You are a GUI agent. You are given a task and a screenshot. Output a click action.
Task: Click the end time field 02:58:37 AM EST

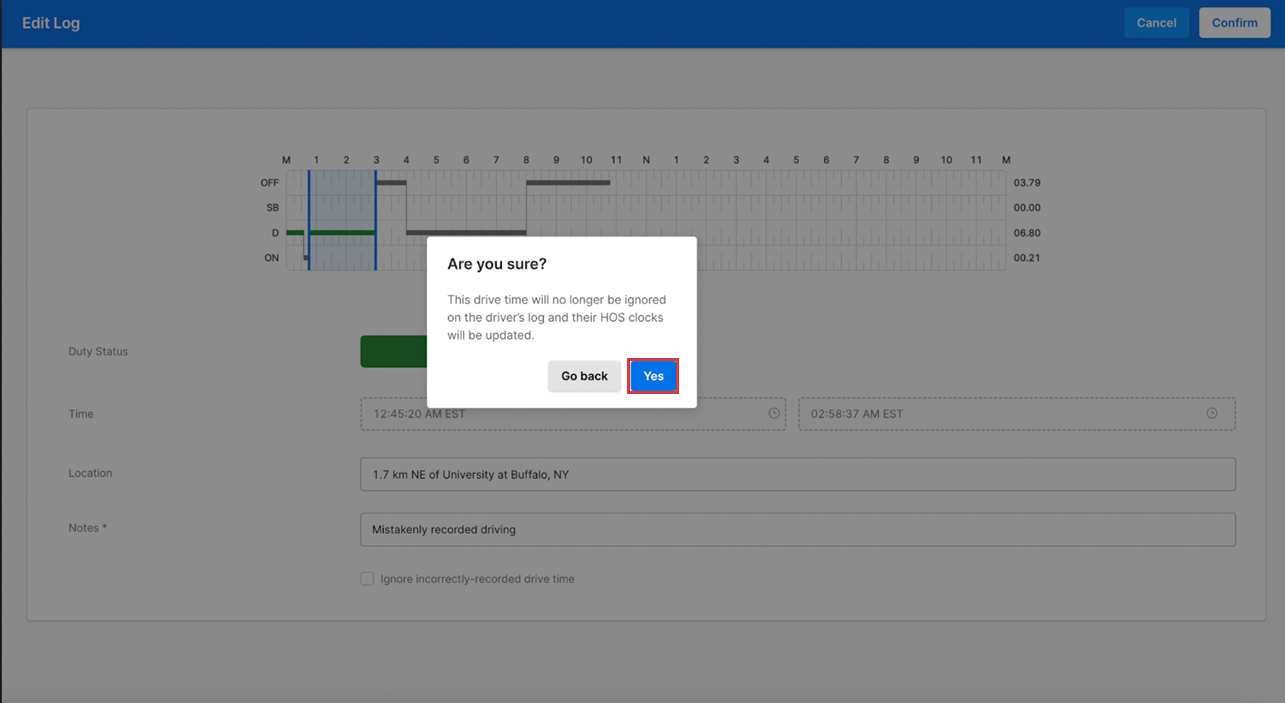click(1017, 414)
